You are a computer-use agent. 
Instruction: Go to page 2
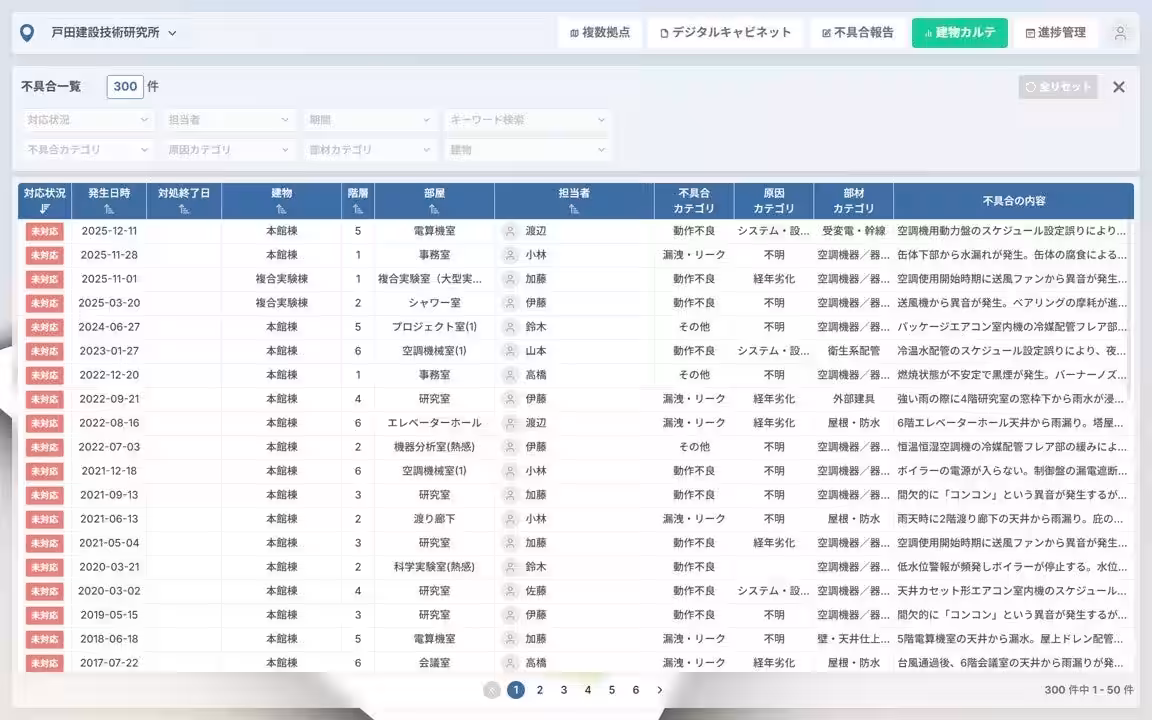540,690
